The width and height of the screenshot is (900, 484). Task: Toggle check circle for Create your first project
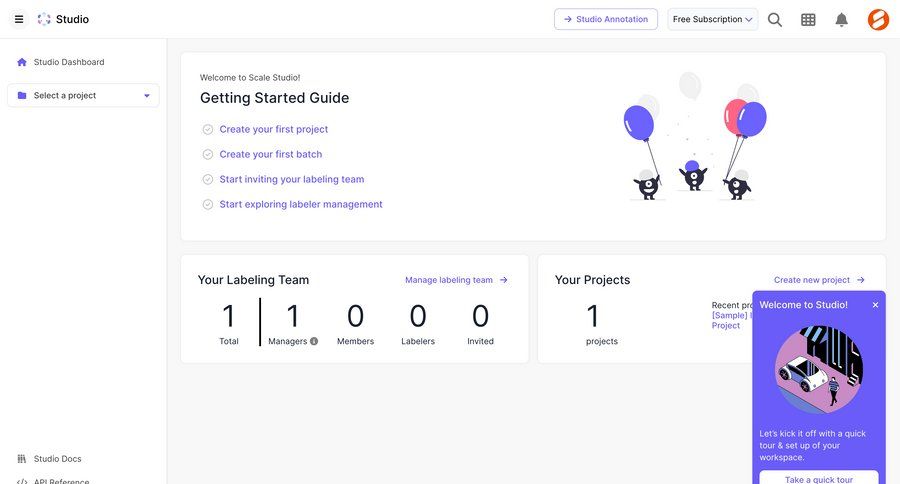208,130
